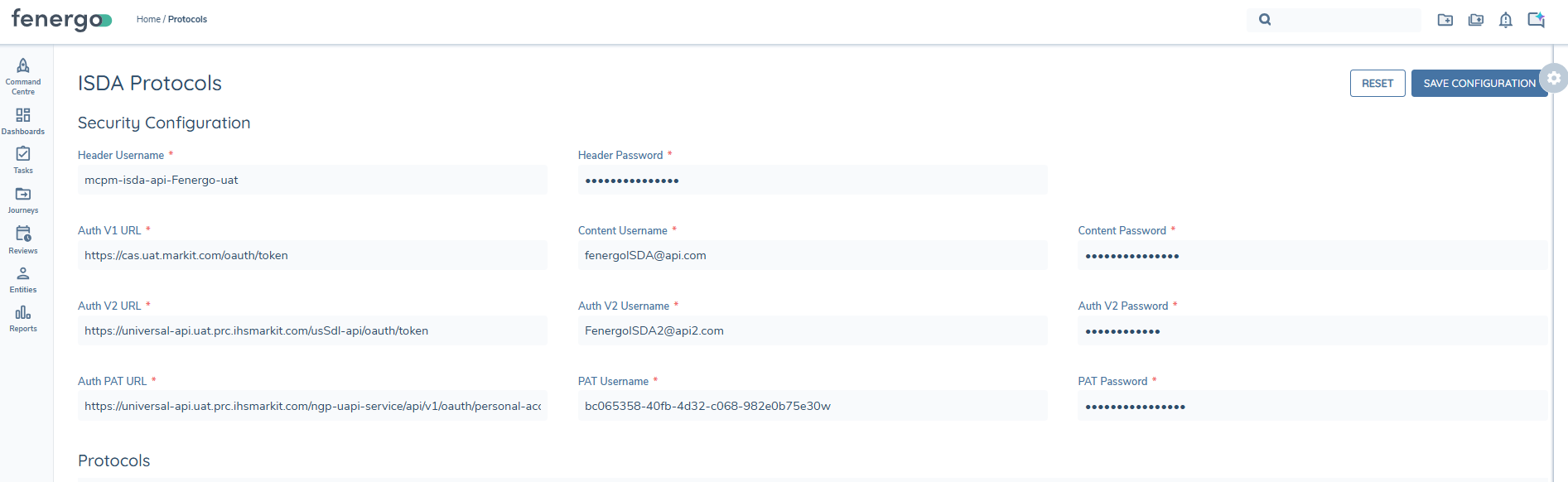Image resolution: width=1568 pixels, height=482 pixels.
Task: Click the Auth V2 URL label
Action: [109, 306]
